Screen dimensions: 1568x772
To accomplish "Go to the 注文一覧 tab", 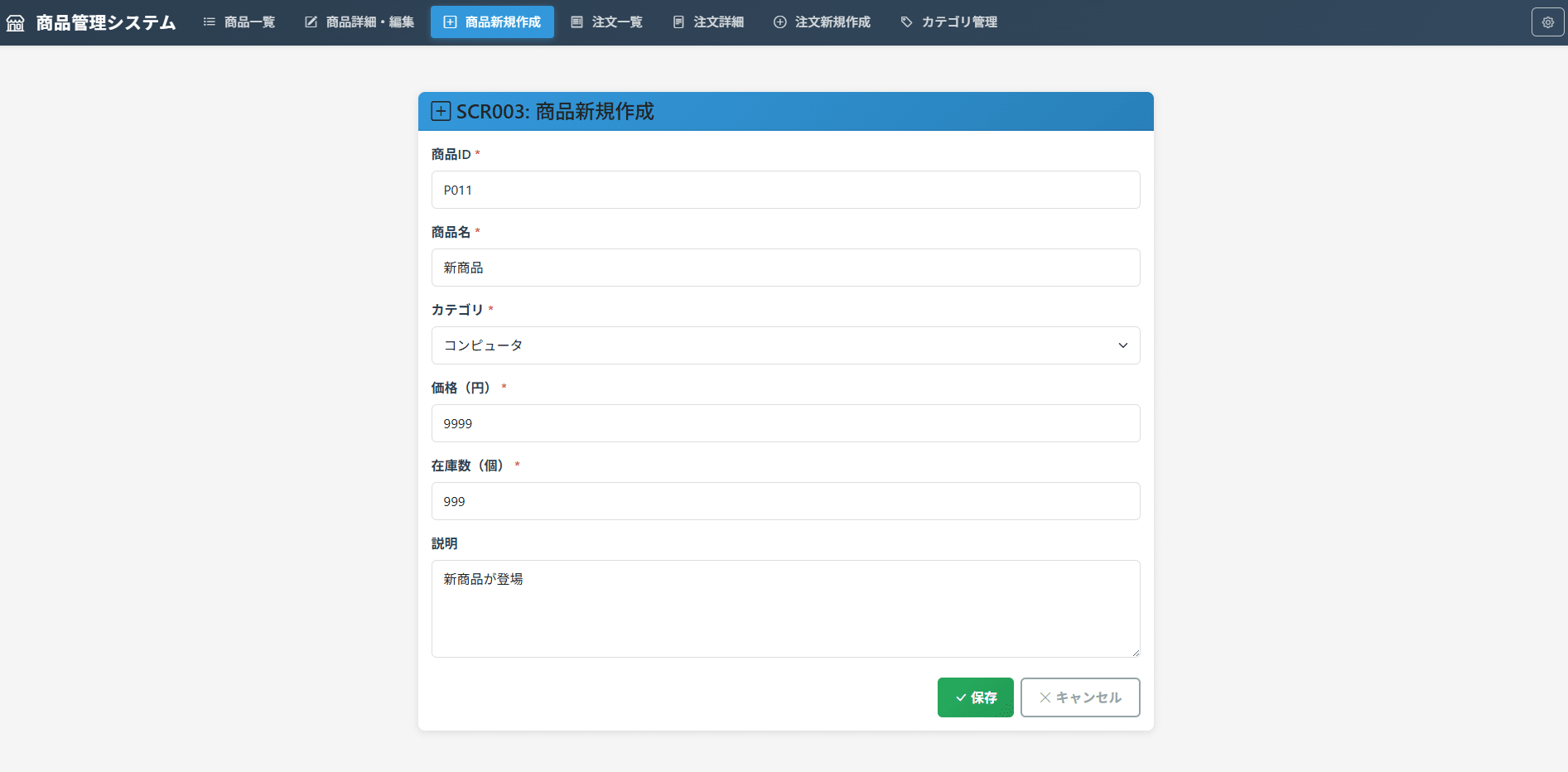I will [x=606, y=22].
